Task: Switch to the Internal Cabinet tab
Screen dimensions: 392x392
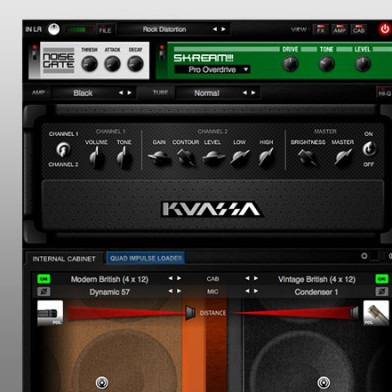Action: point(64,259)
